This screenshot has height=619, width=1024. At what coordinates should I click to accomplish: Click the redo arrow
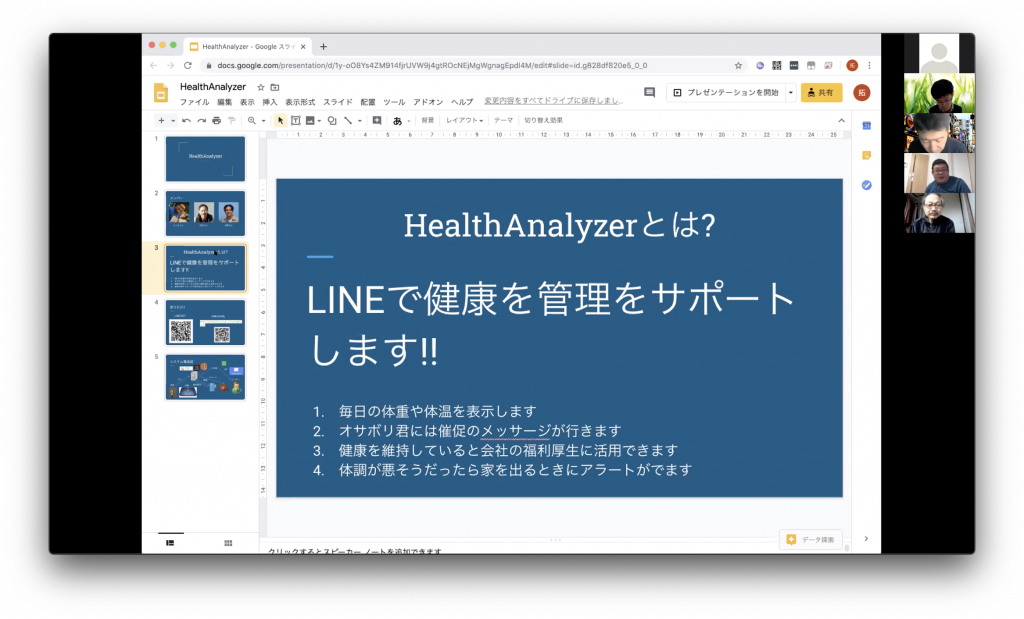(202, 121)
